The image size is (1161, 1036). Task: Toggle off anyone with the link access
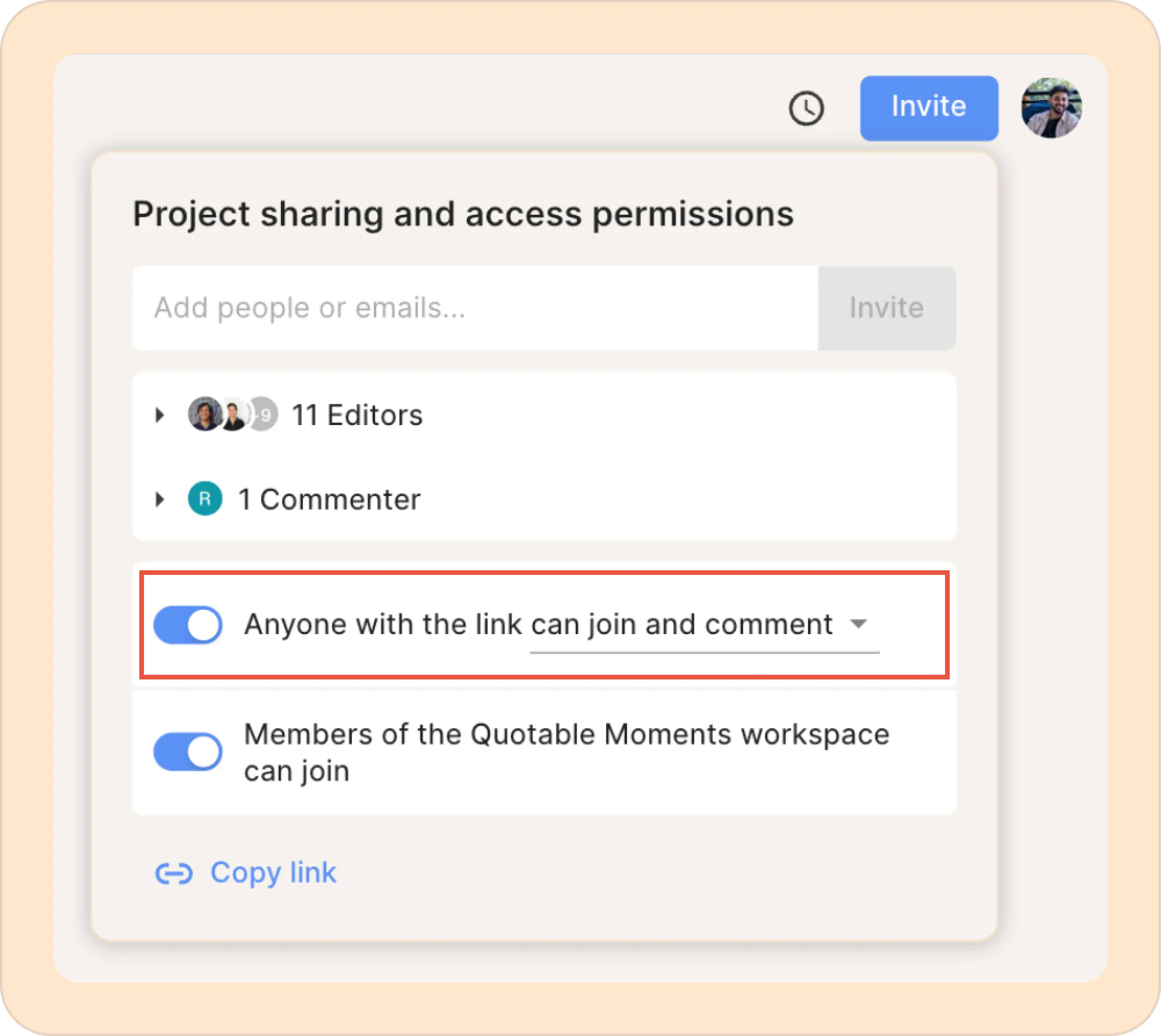coord(188,625)
